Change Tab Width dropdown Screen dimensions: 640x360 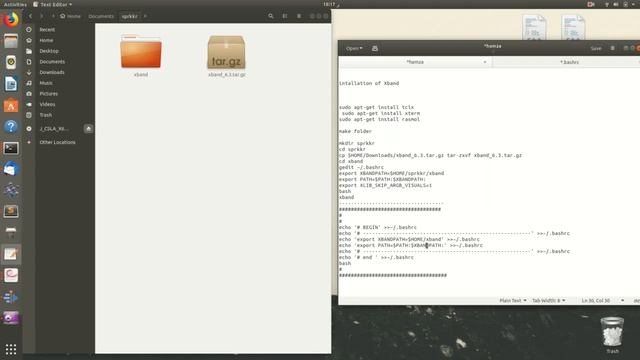point(549,300)
